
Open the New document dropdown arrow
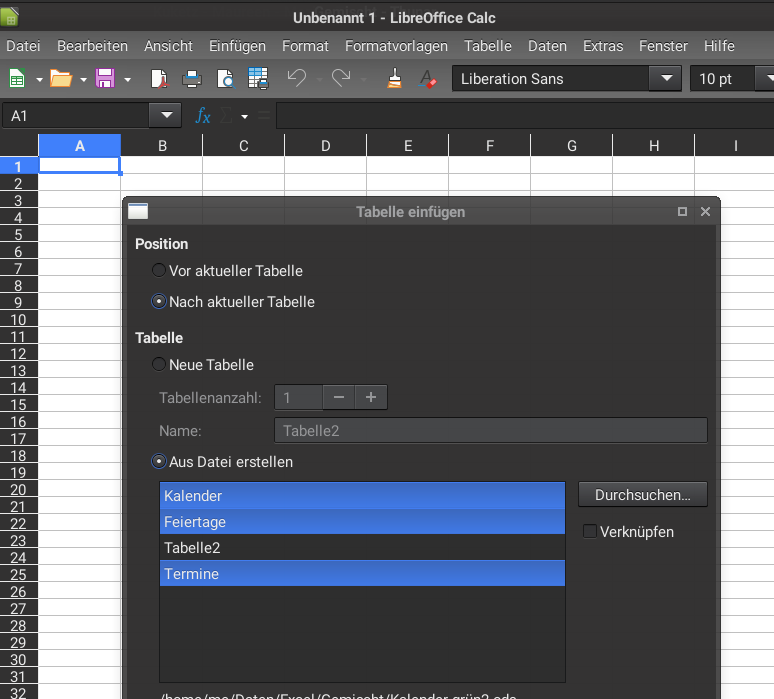[39, 79]
